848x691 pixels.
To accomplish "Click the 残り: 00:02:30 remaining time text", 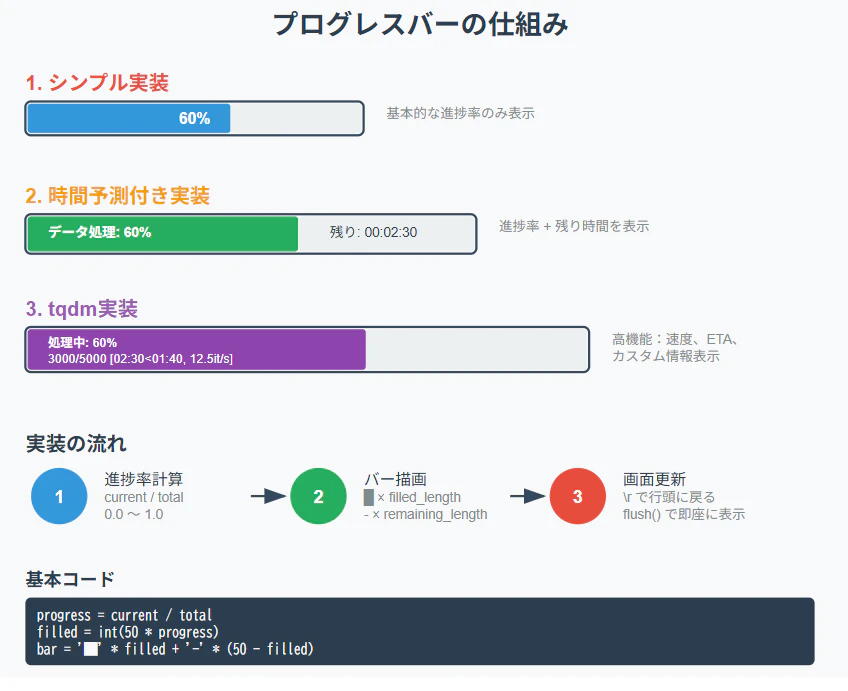I will click(x=373, y=232).
